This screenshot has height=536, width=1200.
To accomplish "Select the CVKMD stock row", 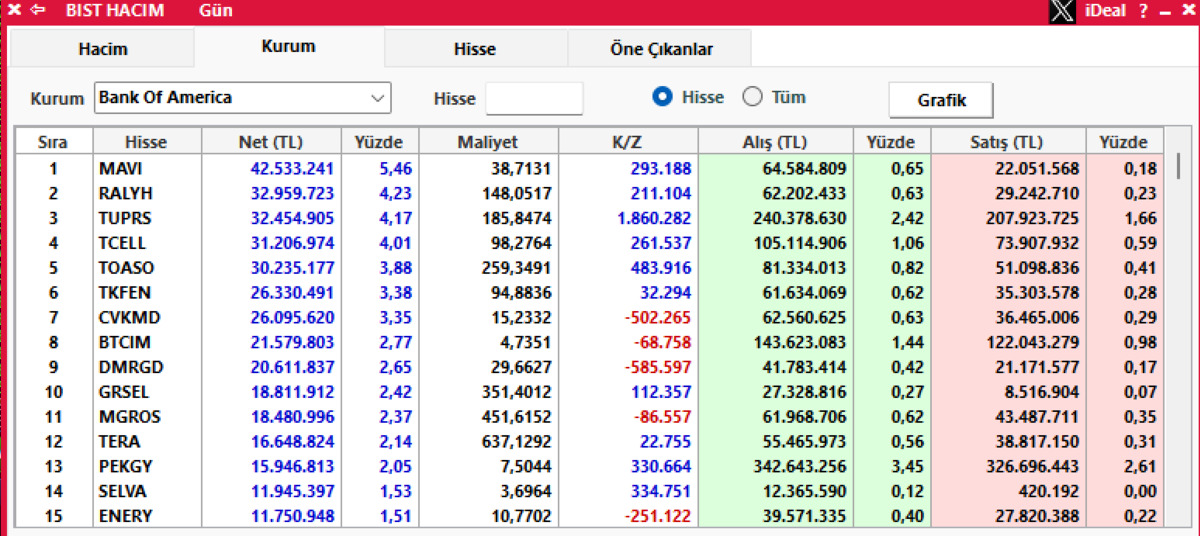I will (x=590, y=317).
